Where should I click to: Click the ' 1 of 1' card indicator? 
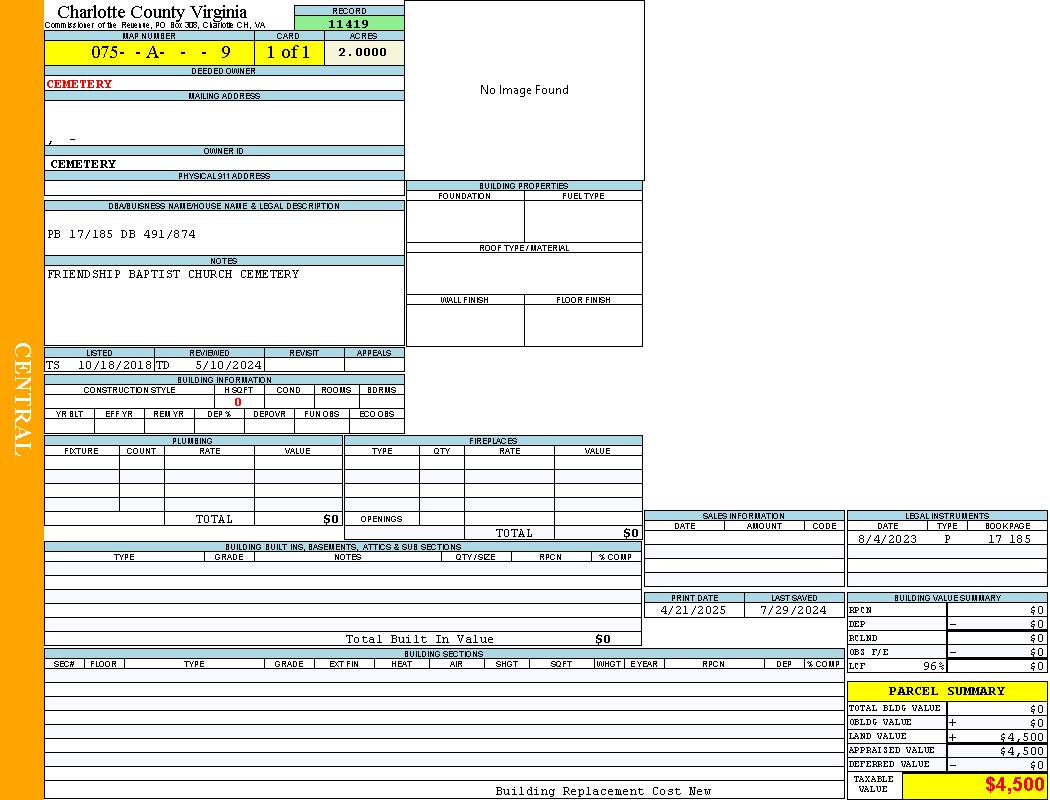288,53
